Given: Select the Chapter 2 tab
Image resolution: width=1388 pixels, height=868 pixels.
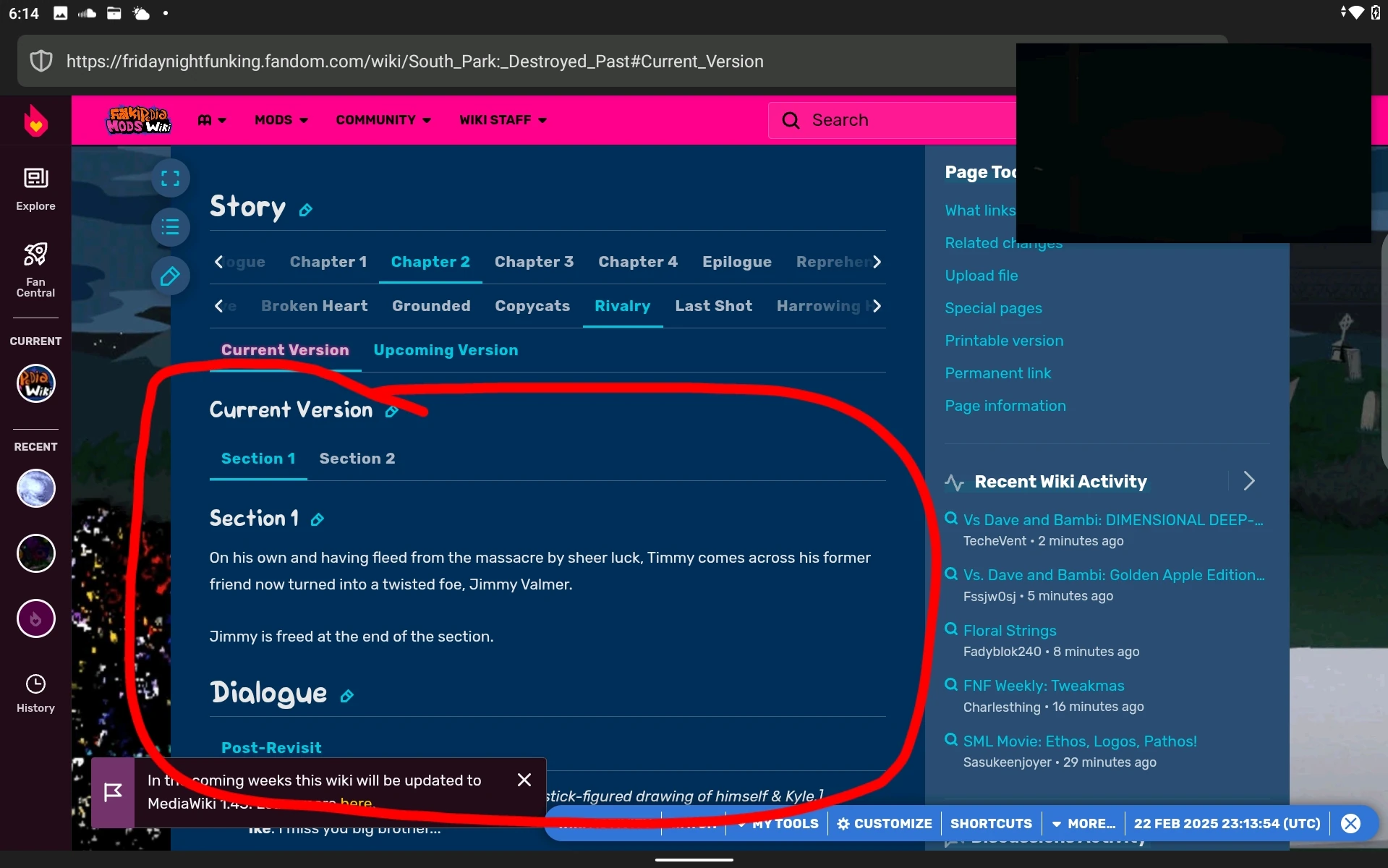Looking at the screenshot, I should tap(430, 262).
